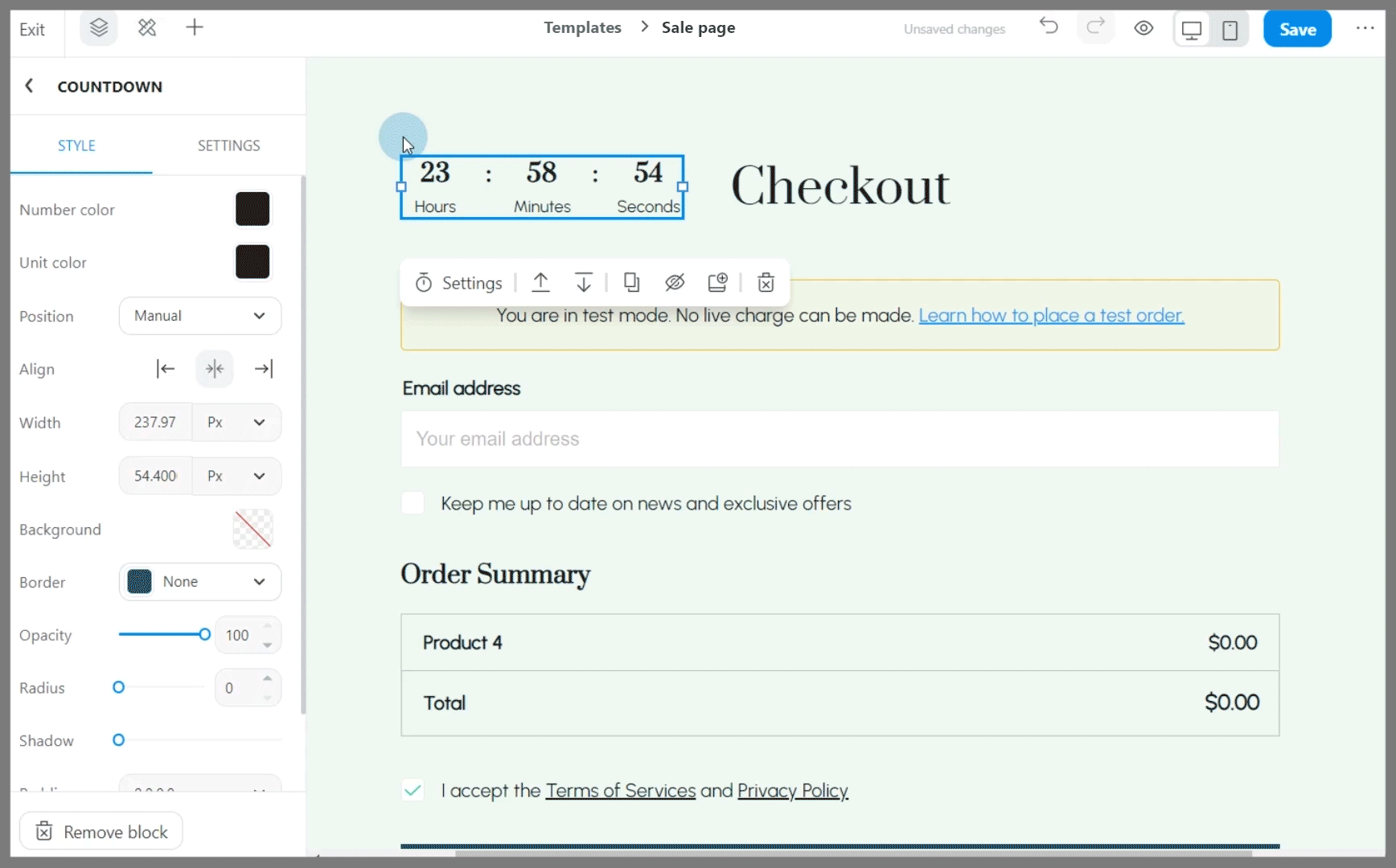
Task: Pick the Unit color swatch
Action: click(253, 262)
